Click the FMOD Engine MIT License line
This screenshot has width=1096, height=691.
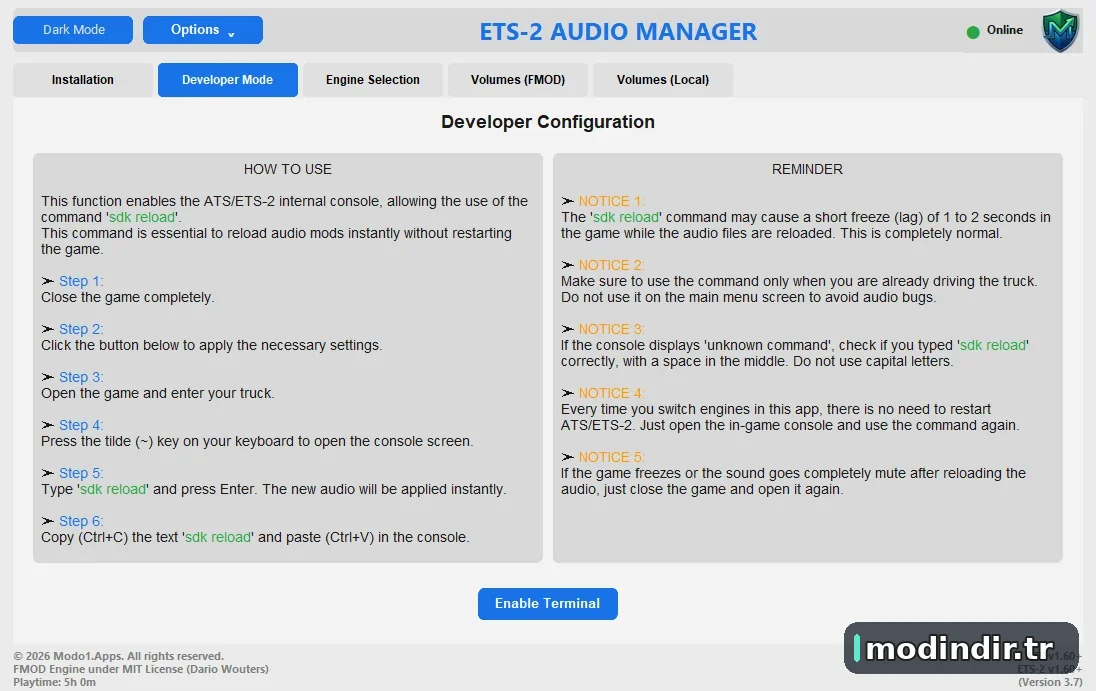140,669
